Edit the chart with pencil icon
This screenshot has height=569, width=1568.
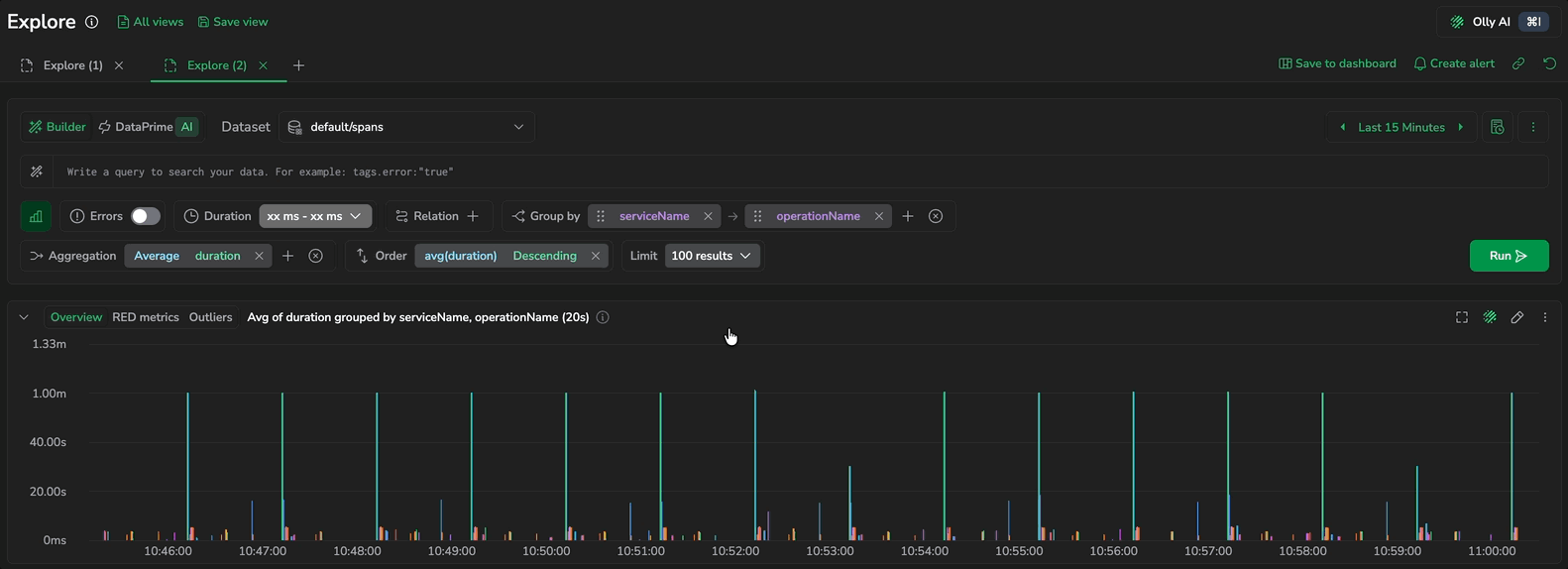1517,317
